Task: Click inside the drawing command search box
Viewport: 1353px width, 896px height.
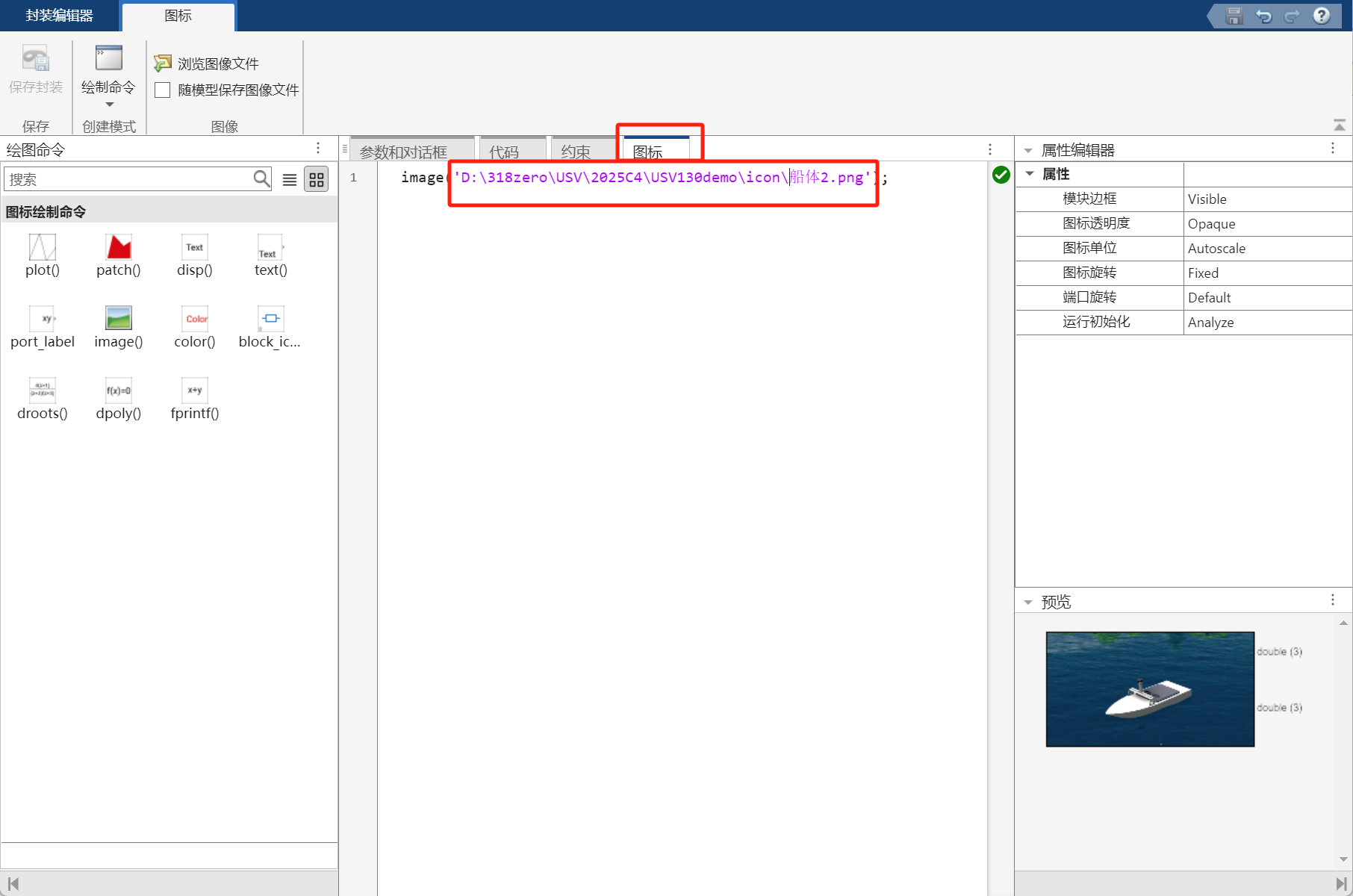Action: click(x=127, y=179)
